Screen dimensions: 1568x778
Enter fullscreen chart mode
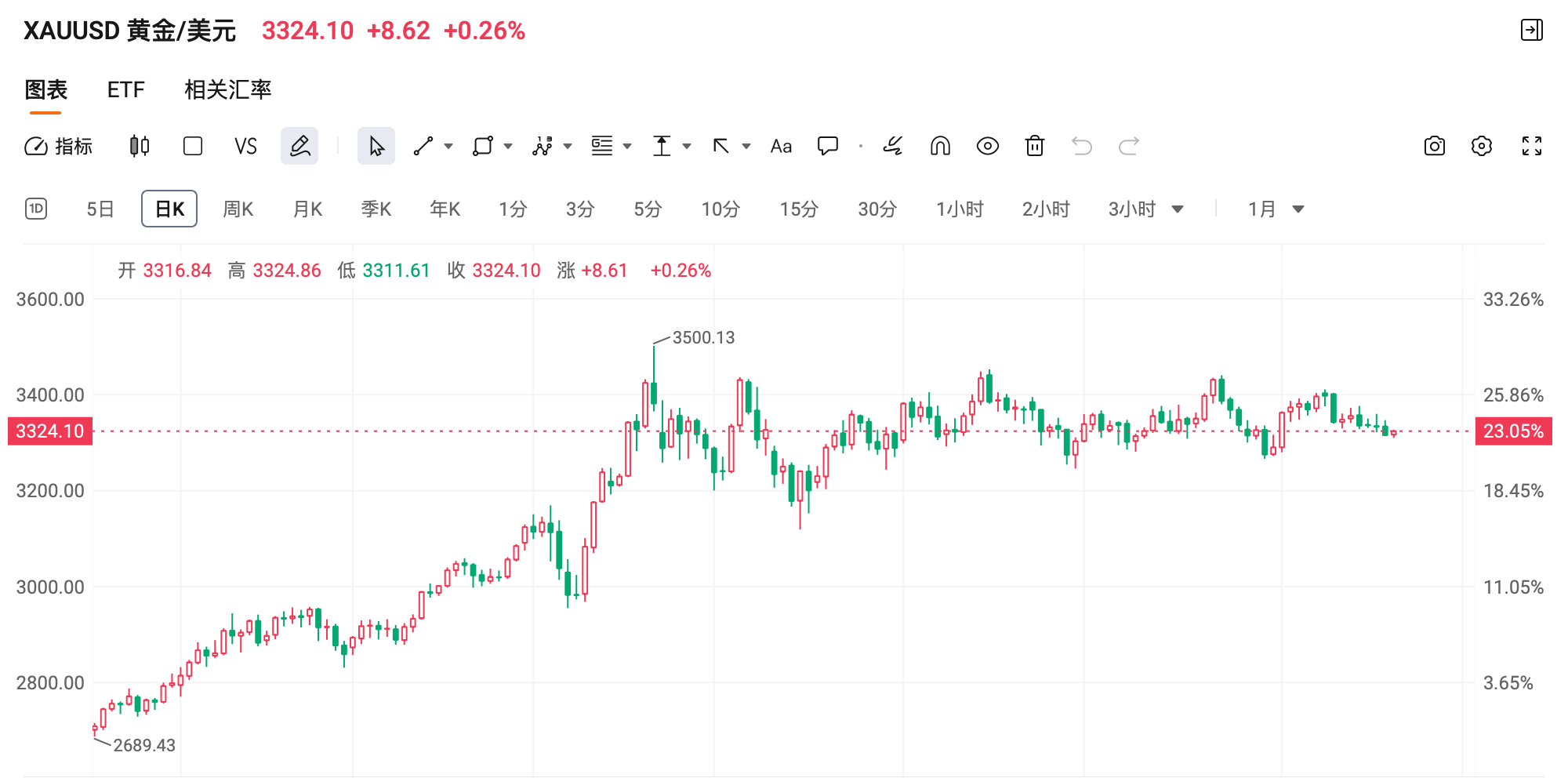[1532, 147]
